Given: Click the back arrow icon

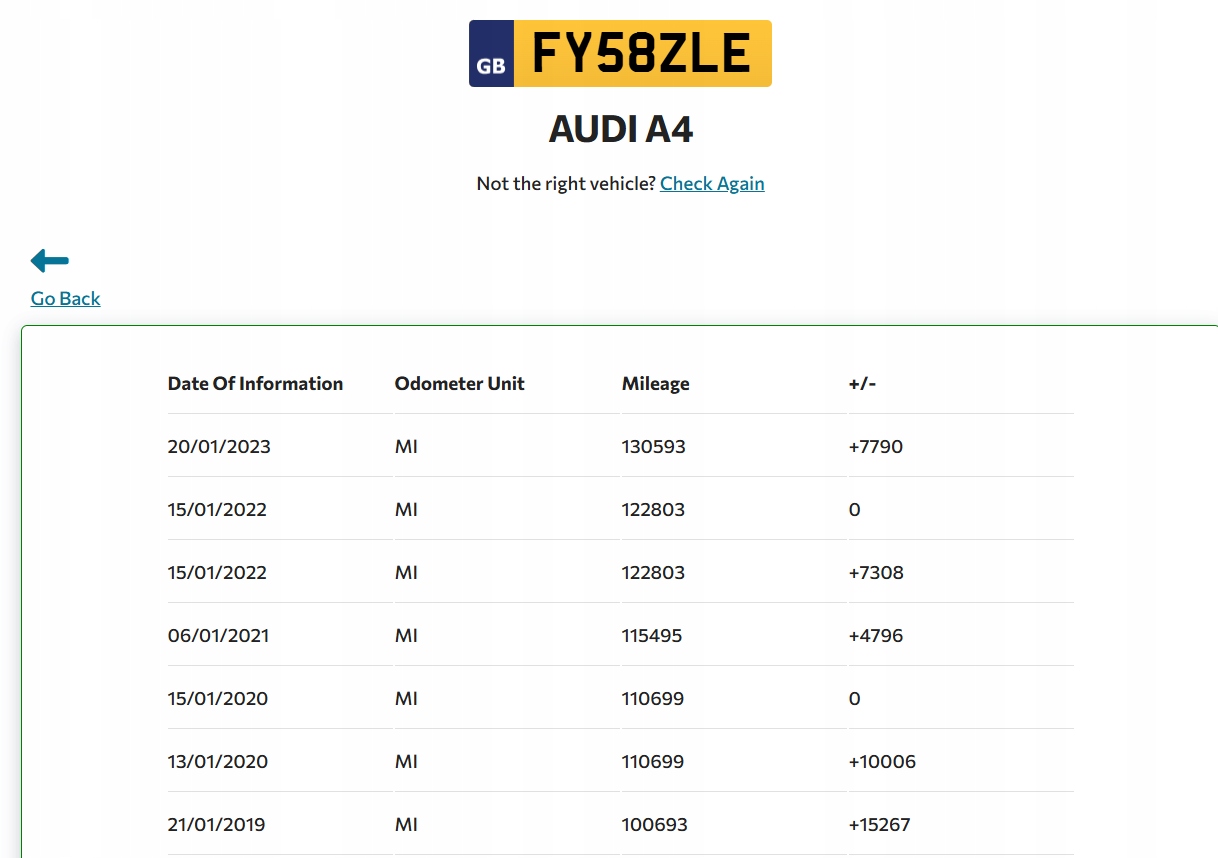Looking at the screenshot, I should coord(50,261).
